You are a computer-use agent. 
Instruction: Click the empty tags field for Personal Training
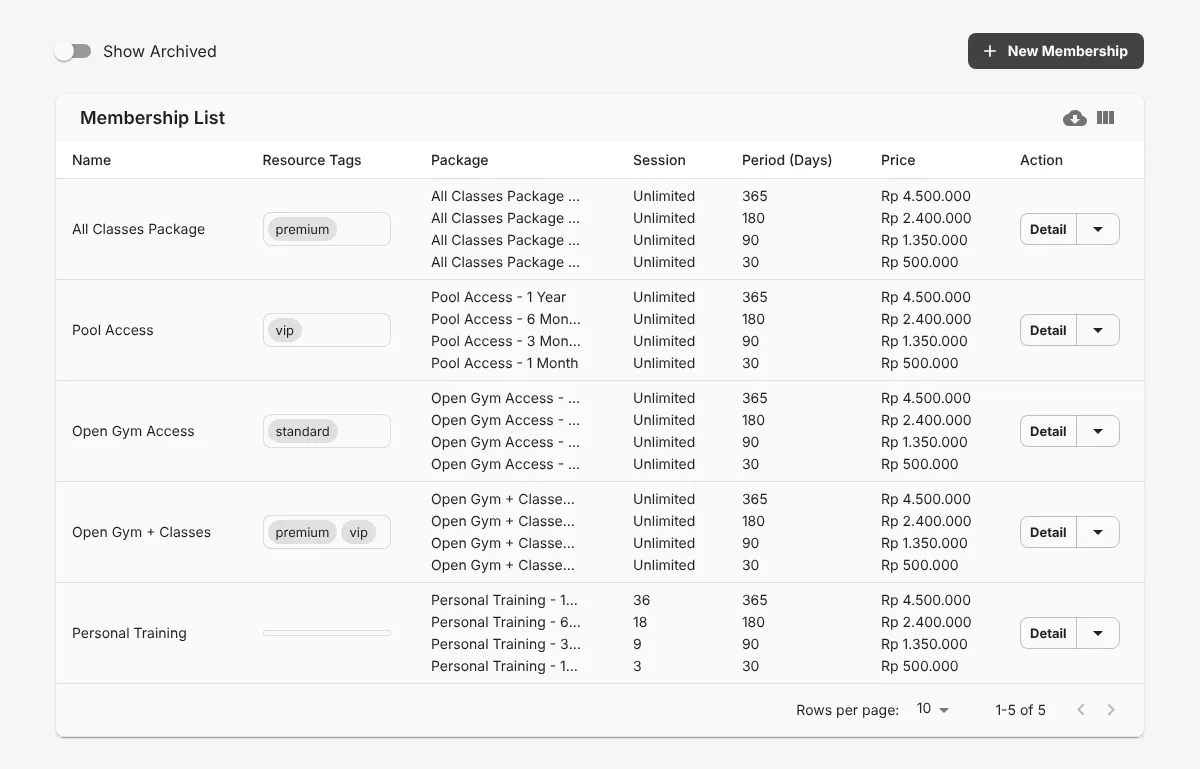click(x=327, y=633)
